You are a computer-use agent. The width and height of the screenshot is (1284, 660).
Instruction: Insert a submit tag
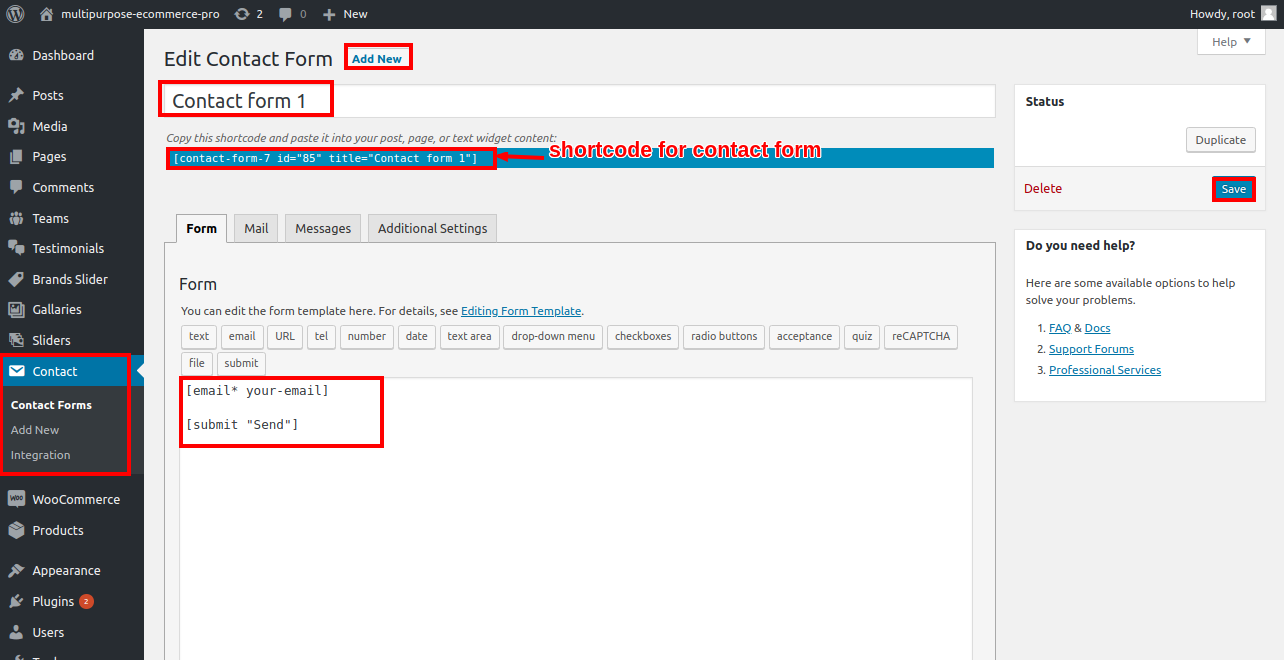pyautogui.click(x=241, y=363)
